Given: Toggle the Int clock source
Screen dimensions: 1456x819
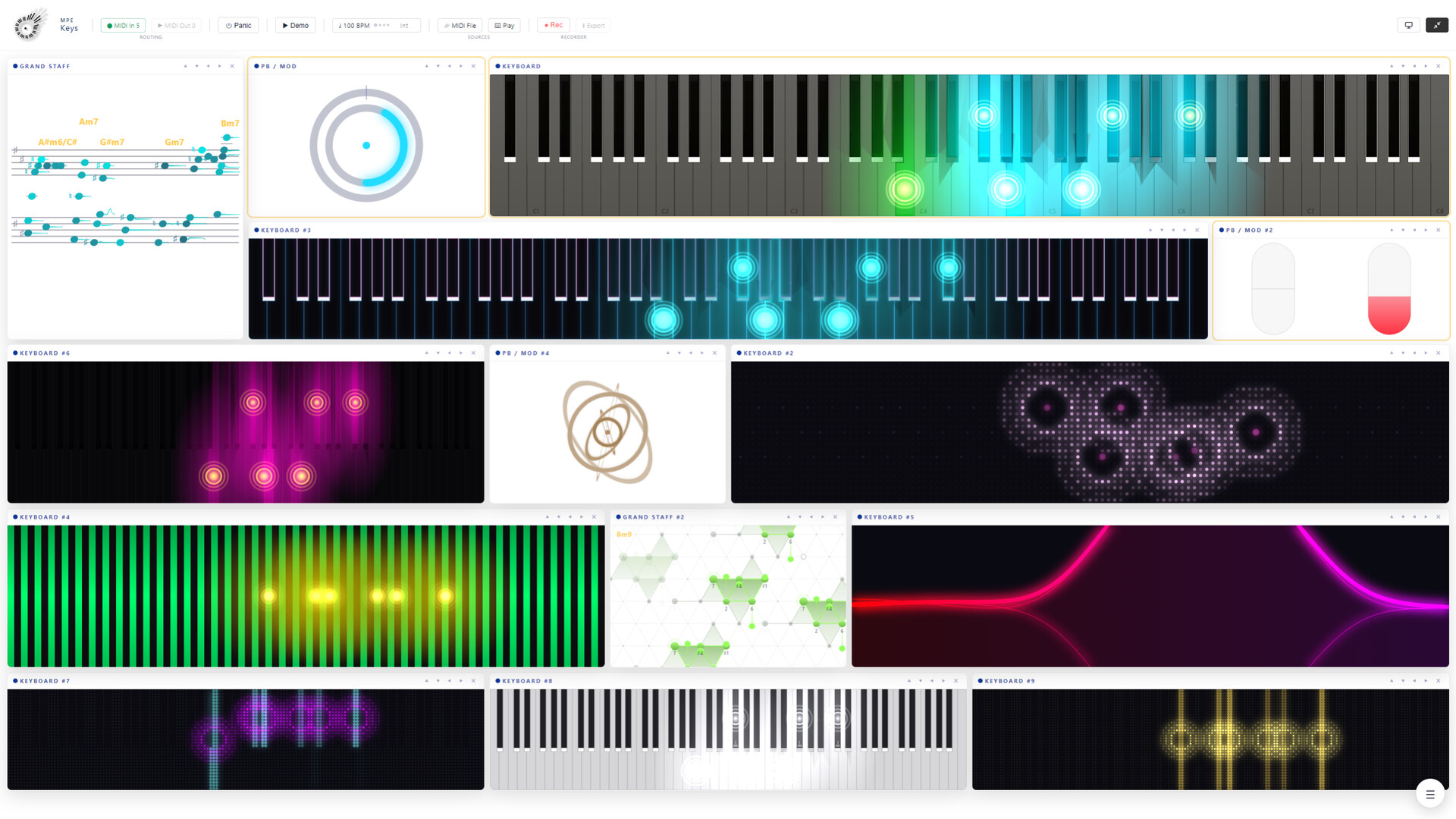Looking at the screenshot, I should (x=404, y=25).
